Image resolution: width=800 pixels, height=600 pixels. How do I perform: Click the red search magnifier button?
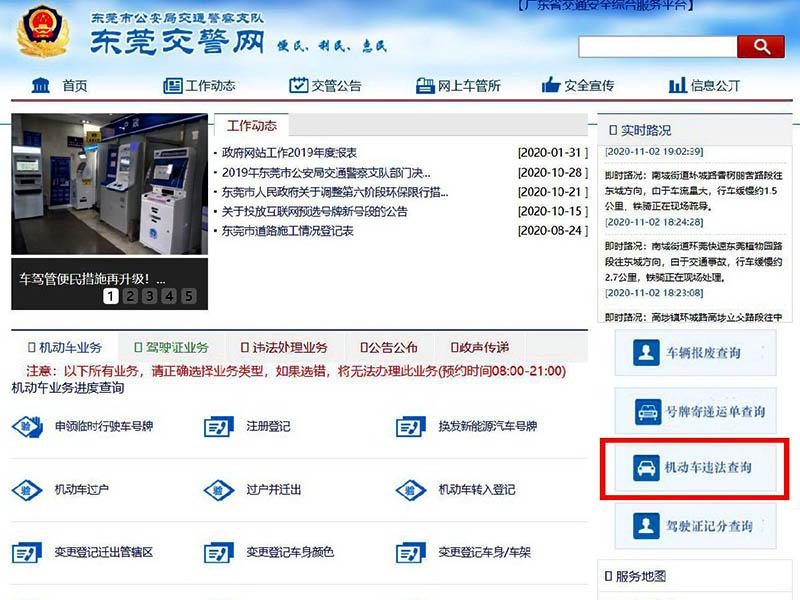760,46
